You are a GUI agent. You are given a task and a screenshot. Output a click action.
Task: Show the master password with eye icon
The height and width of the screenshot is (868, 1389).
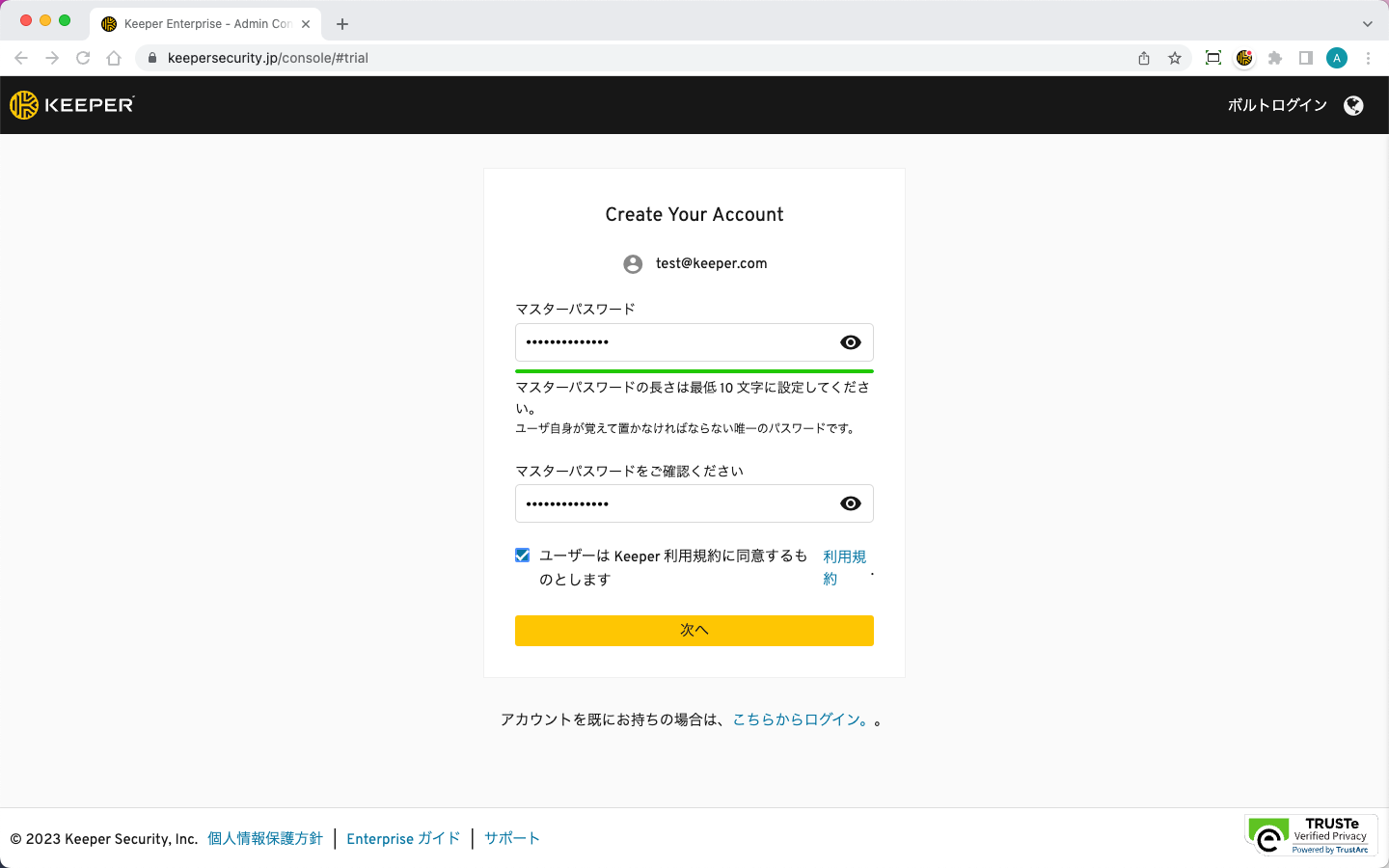850,342
